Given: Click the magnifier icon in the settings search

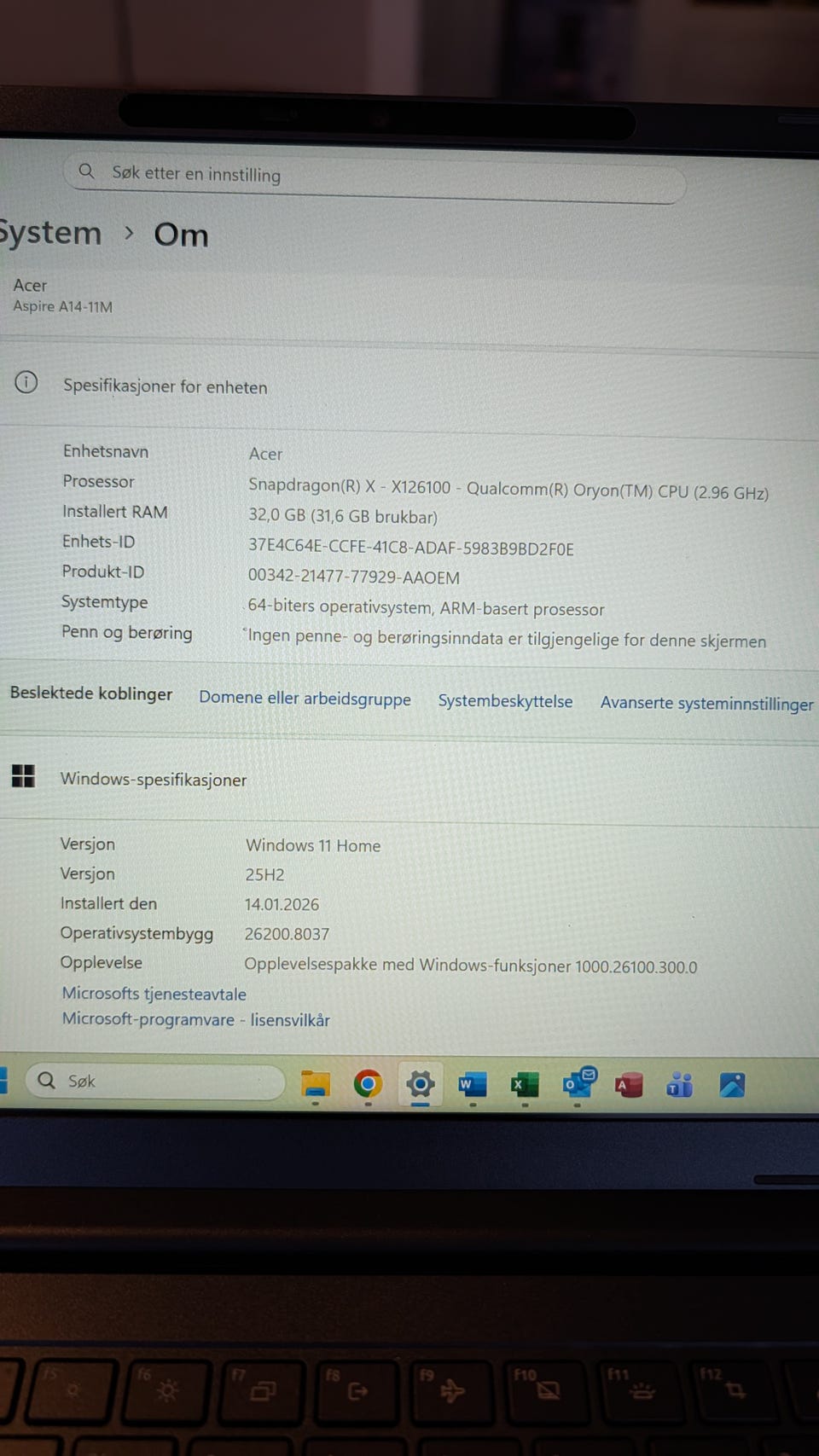Looking at the screenshot, I should (x=86, y=171).
